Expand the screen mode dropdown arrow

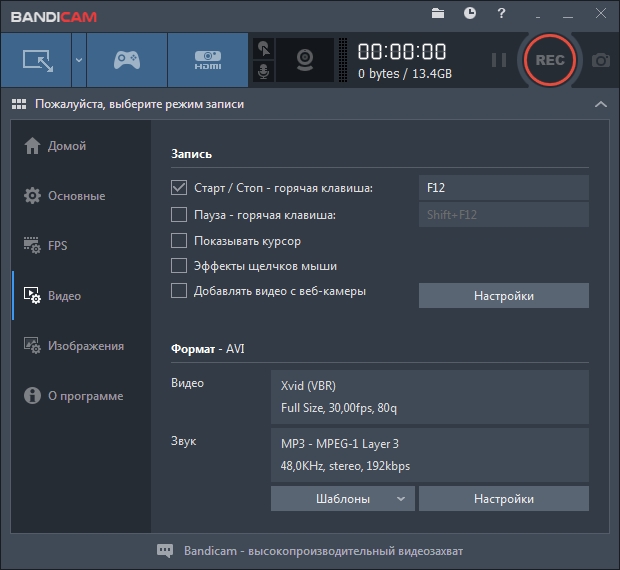tap(78, 60)
